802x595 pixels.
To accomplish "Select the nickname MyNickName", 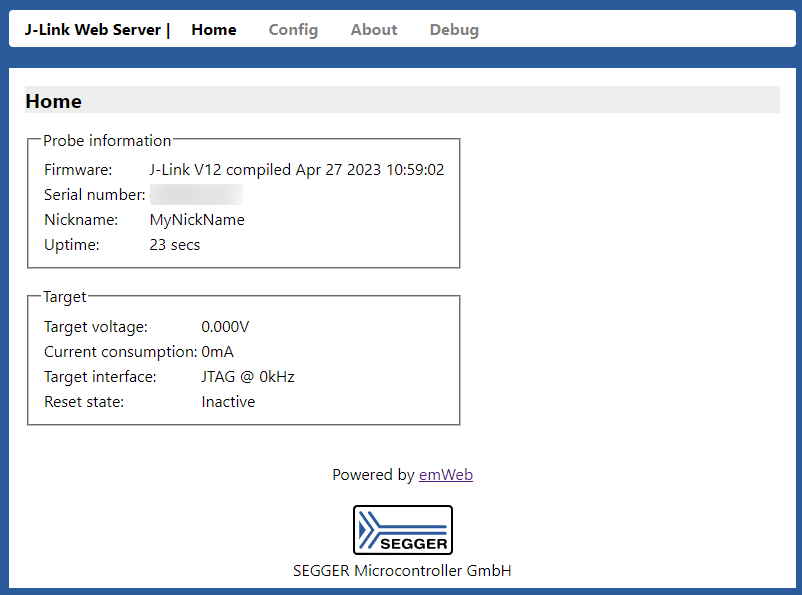I will [x=197, y=219].
